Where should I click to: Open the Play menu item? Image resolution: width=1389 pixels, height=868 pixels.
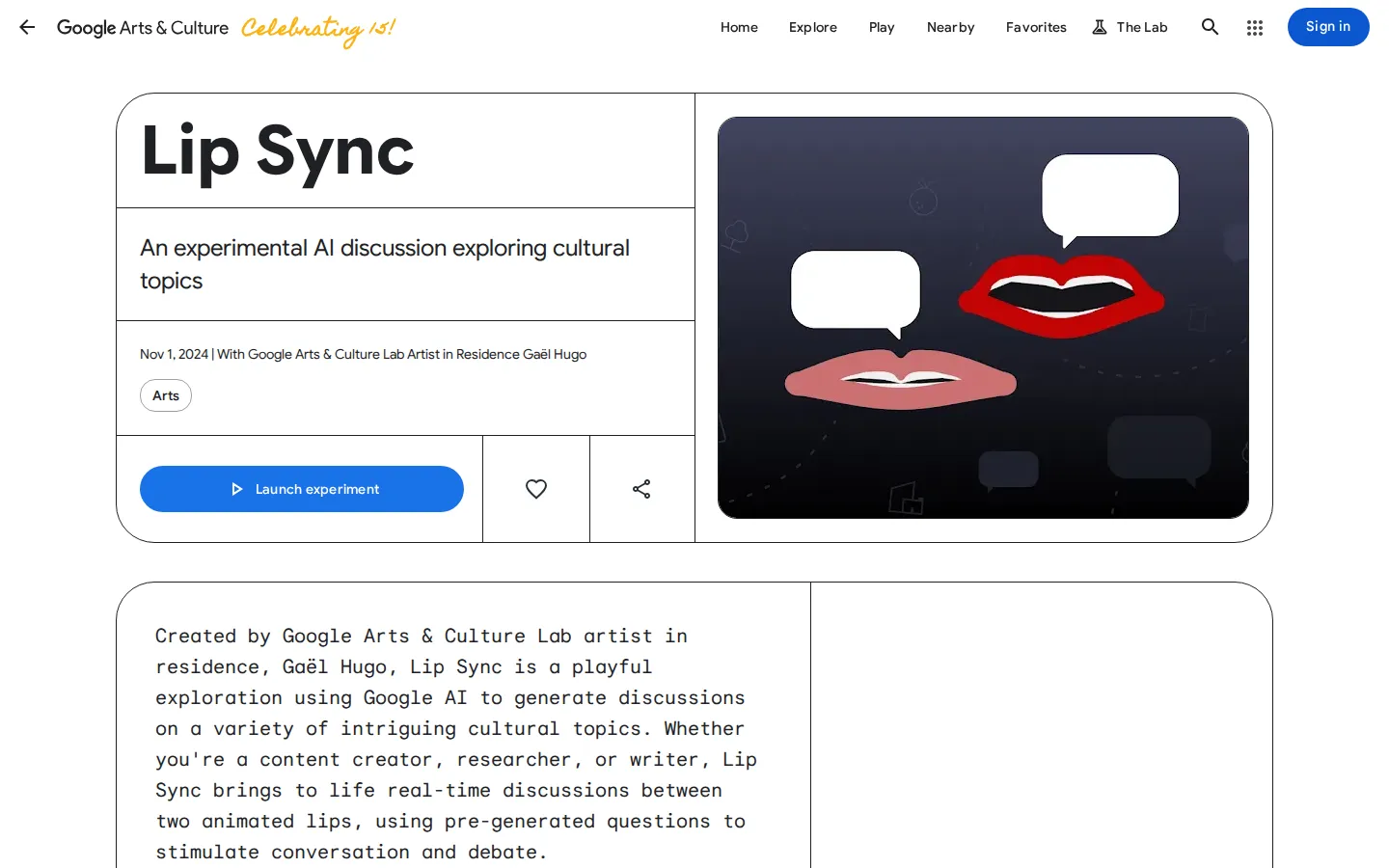pyautogui.click(x=882, y=27)
